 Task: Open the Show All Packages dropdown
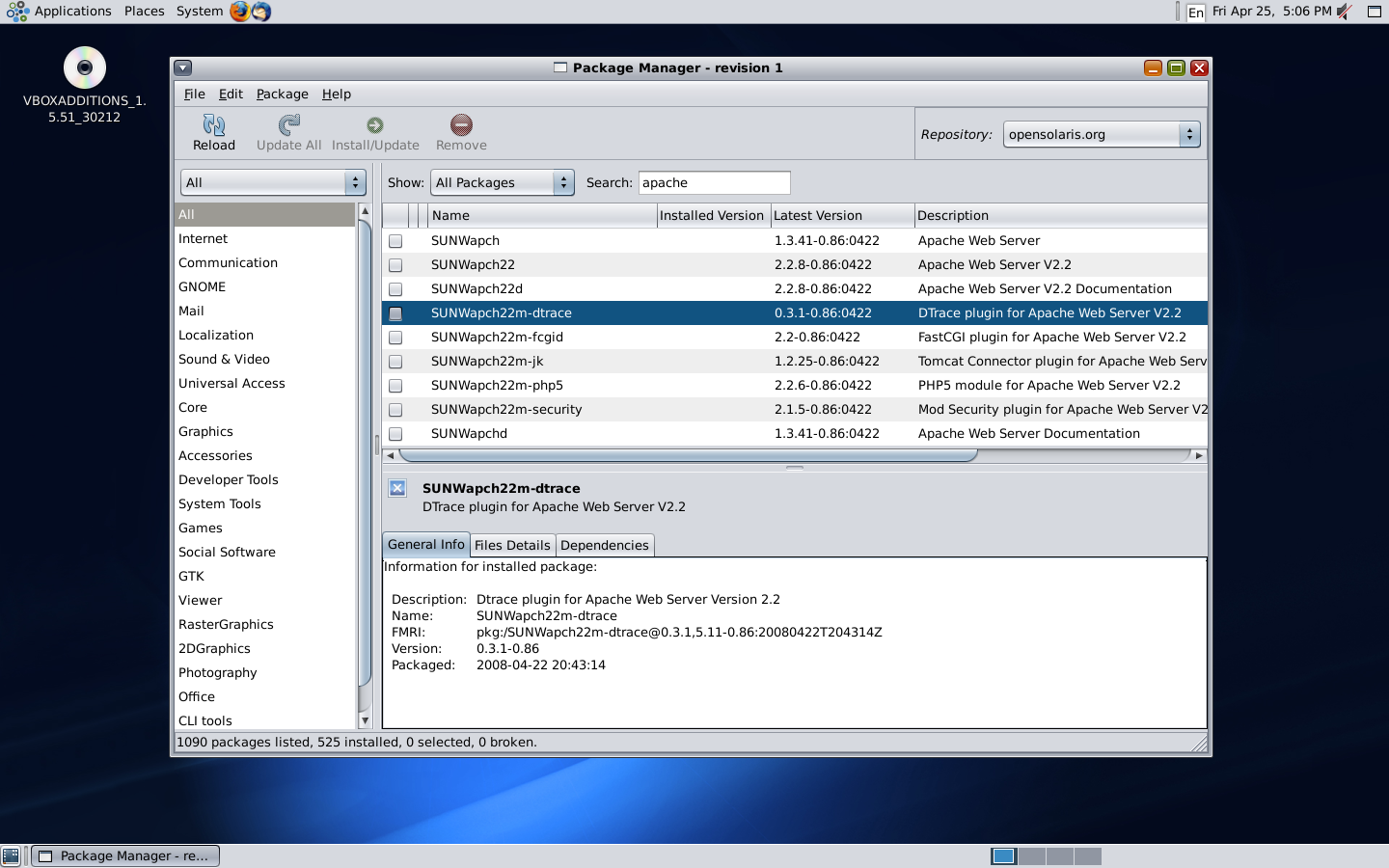pyautogui.click(x=502, y=182)
